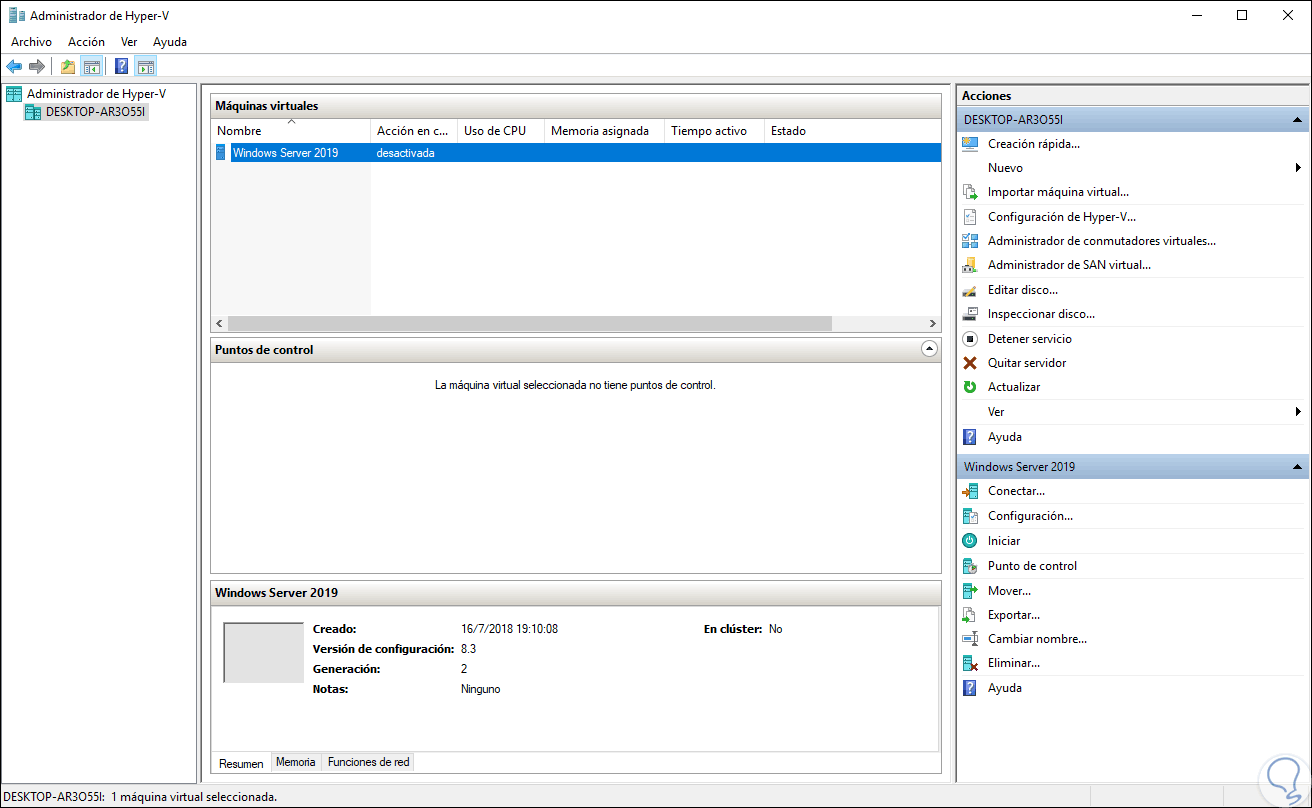This screenshot has width=1312, height=808.
Task: Select Administrador de Hyper-V root tree node
Action: tap(96, 94)
